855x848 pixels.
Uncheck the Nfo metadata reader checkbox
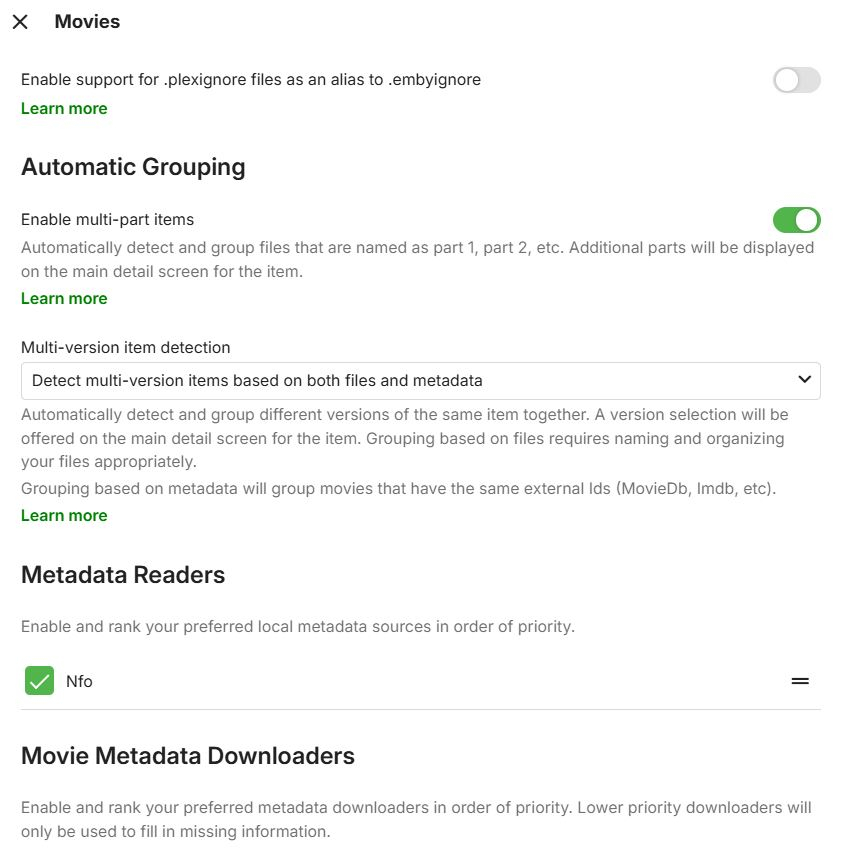click(x=39, y=681)
